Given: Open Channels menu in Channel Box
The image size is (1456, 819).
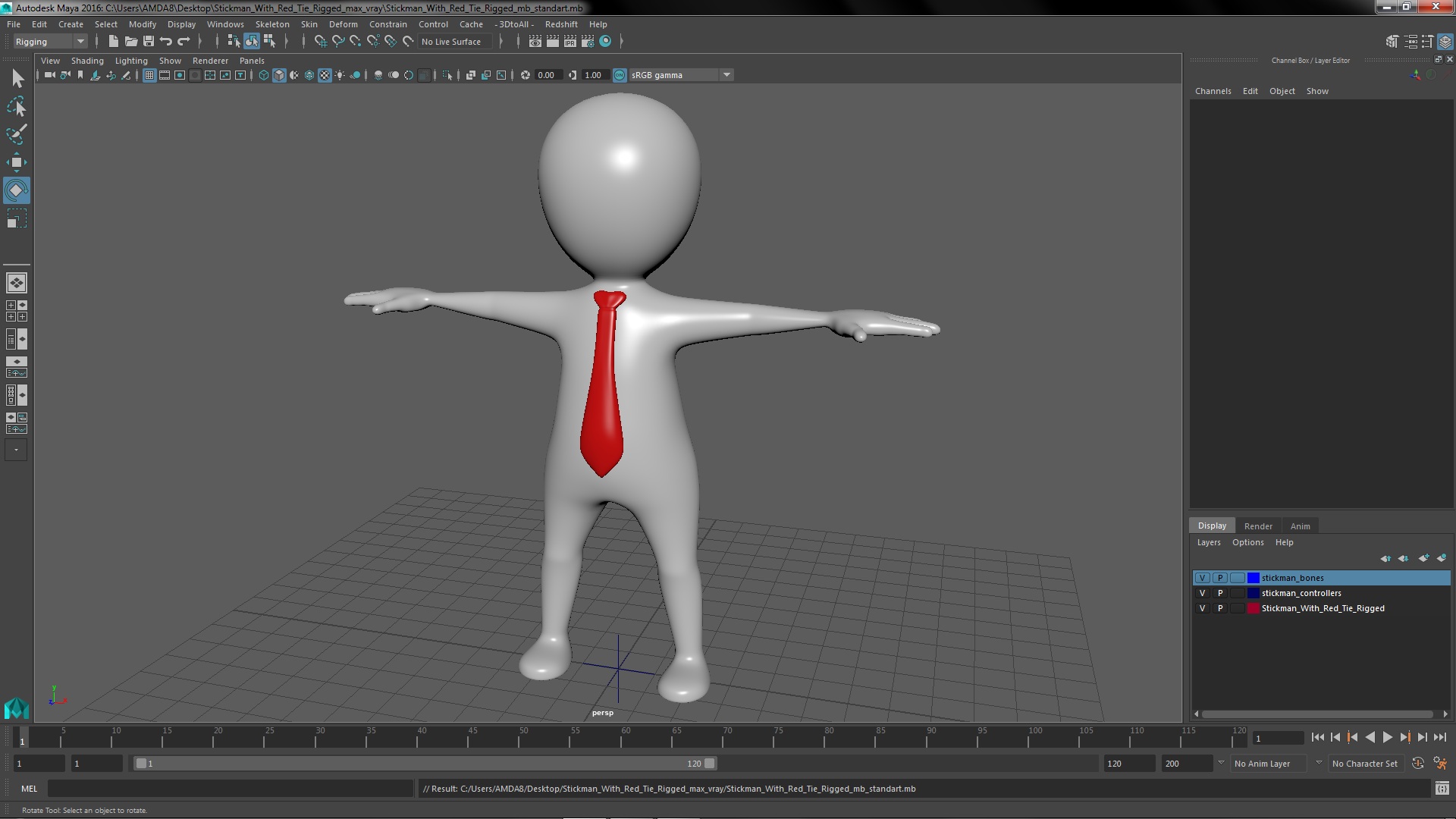Looking at the screenshot, I should tap(1213, 91).
